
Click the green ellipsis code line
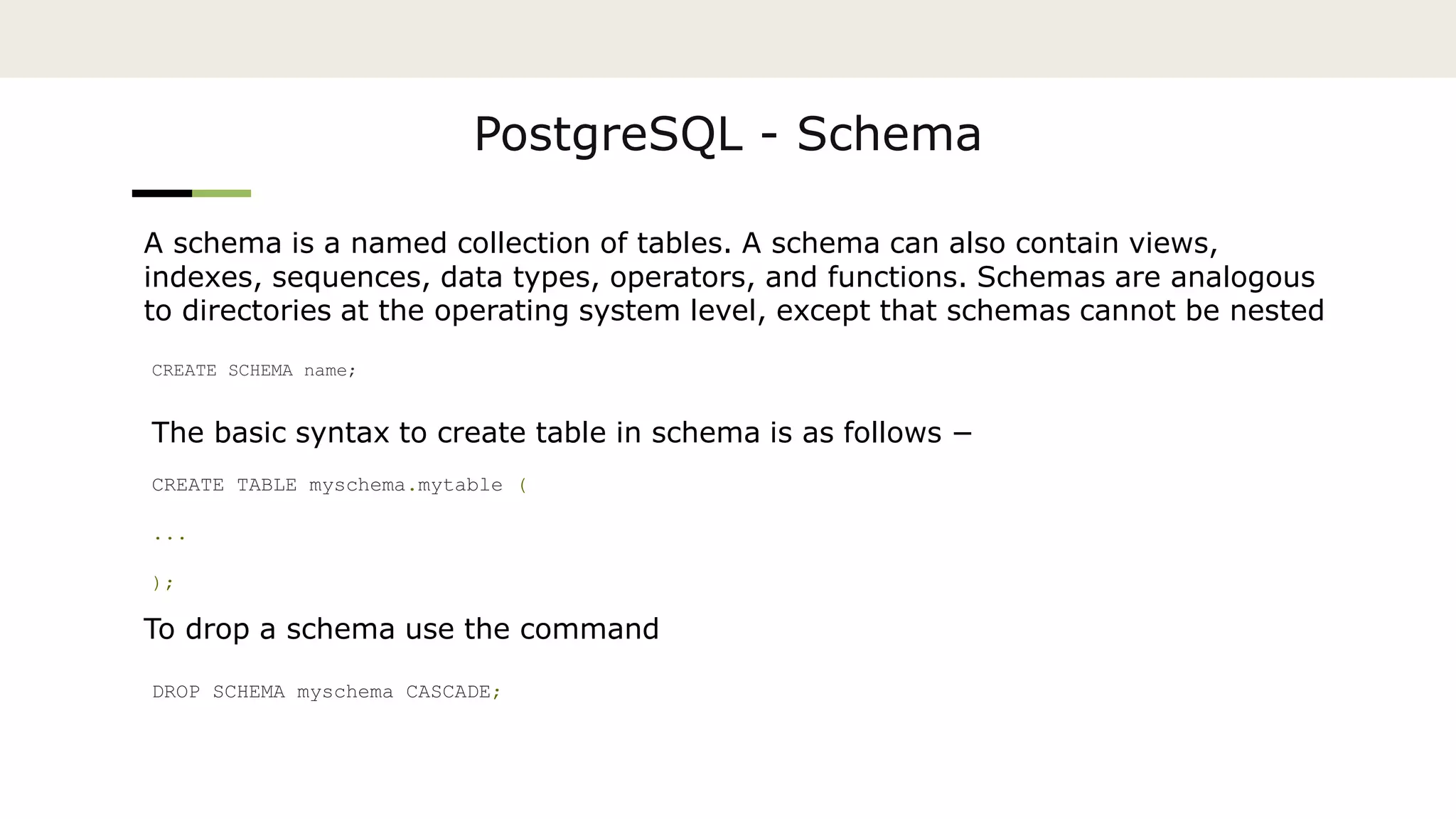click(x=169, y=537)
